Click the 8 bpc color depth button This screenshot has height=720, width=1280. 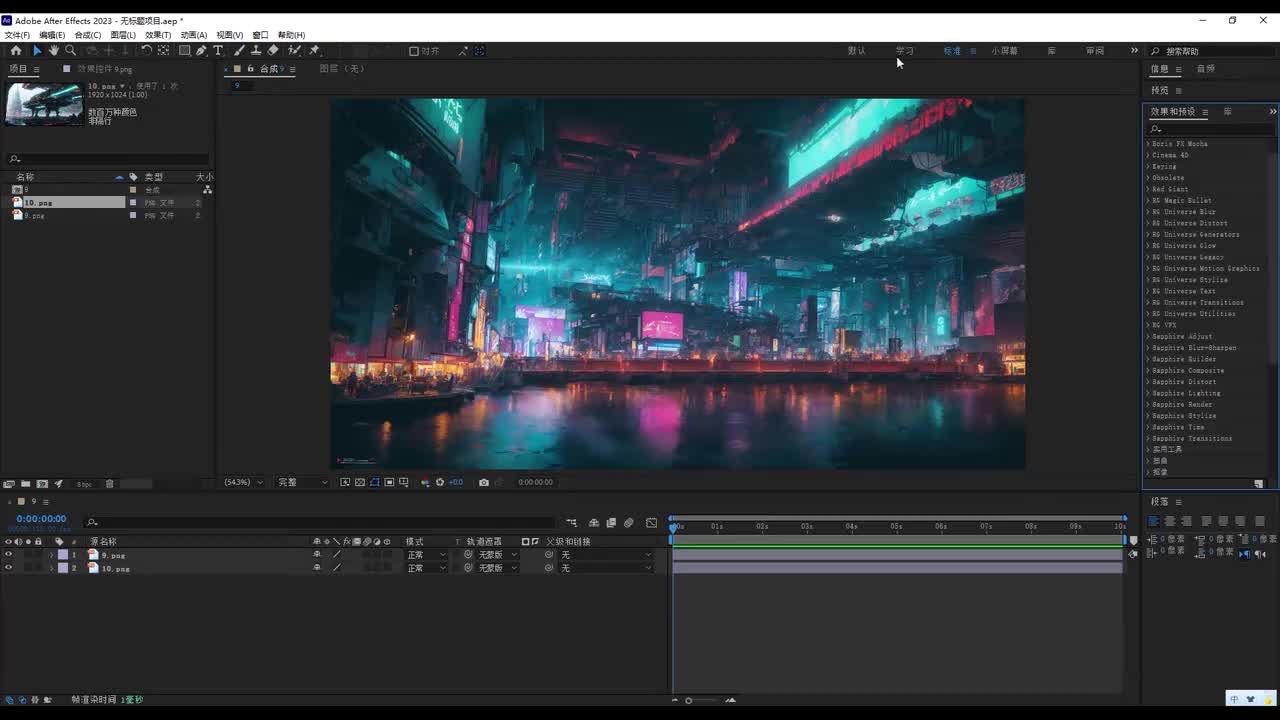(85, 484)
